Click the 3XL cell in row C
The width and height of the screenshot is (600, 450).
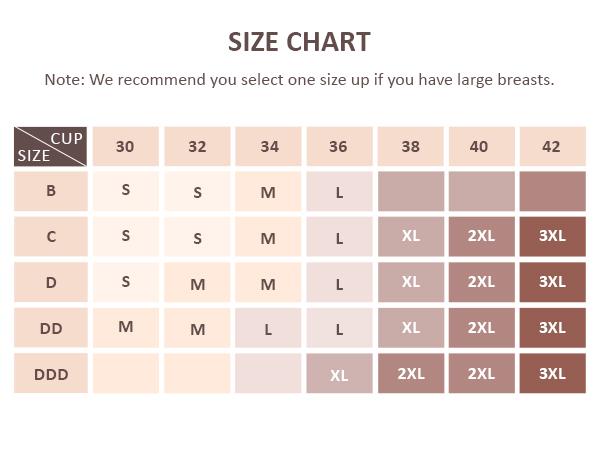point(552,237)
